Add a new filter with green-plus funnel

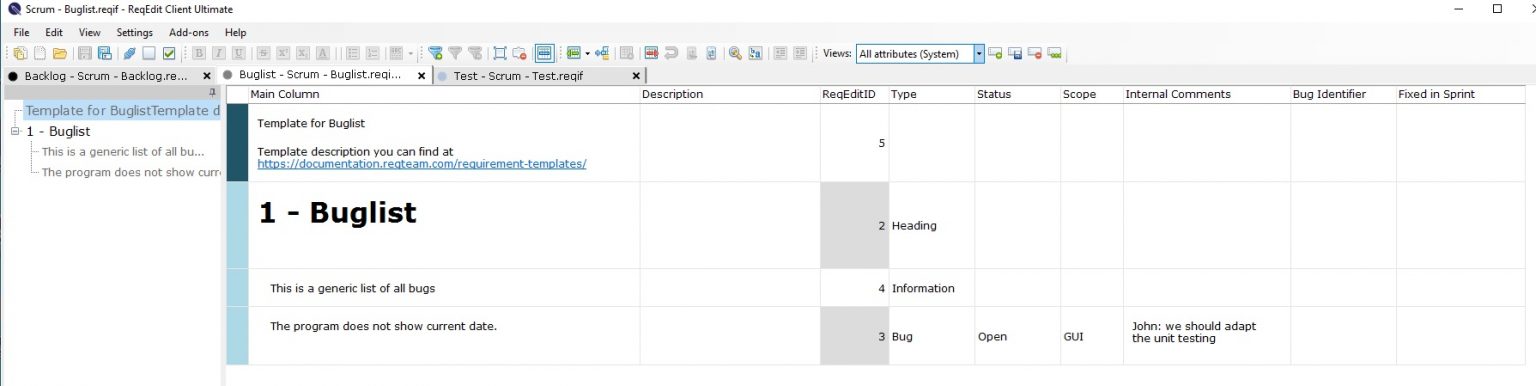pyautogui.click(x=435, y=54)
